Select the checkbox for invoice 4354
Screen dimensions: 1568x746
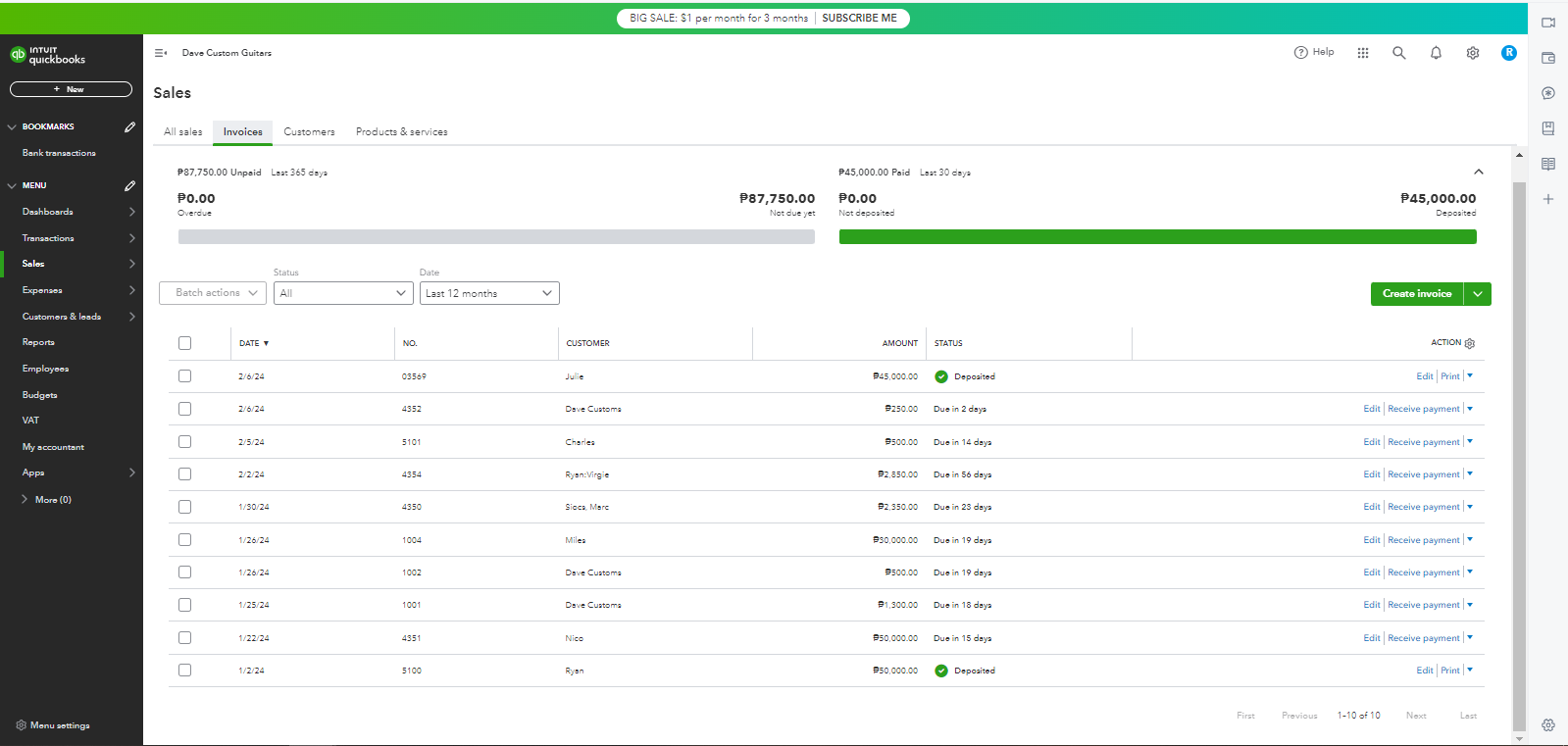tap(185, 474)
